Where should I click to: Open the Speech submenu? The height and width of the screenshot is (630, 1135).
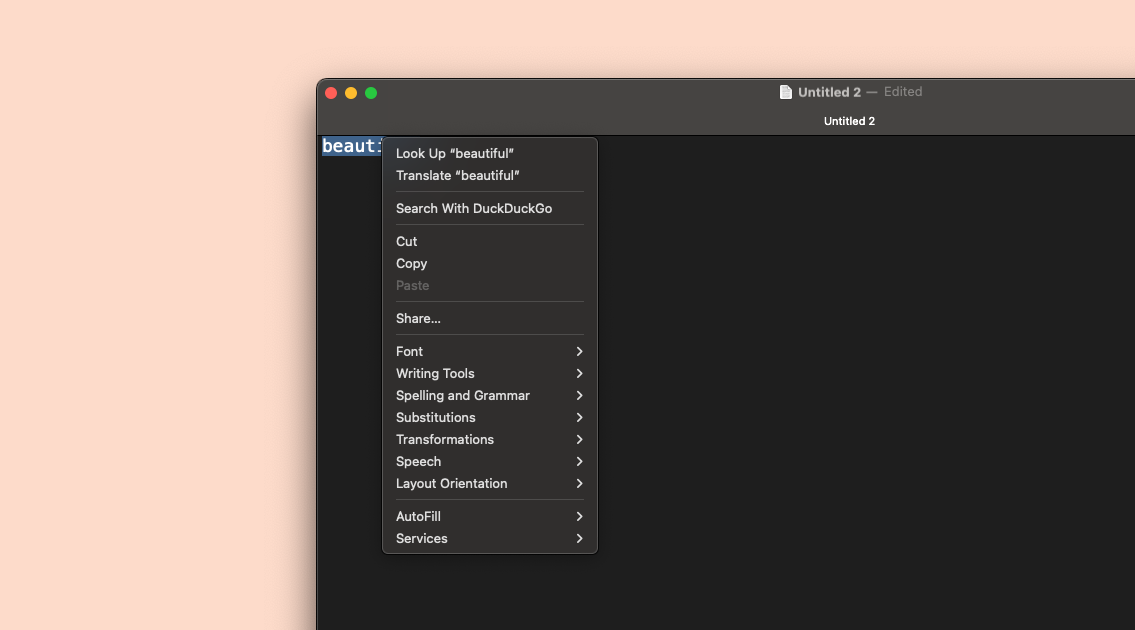pyautogui.click(x=489, y=461)
